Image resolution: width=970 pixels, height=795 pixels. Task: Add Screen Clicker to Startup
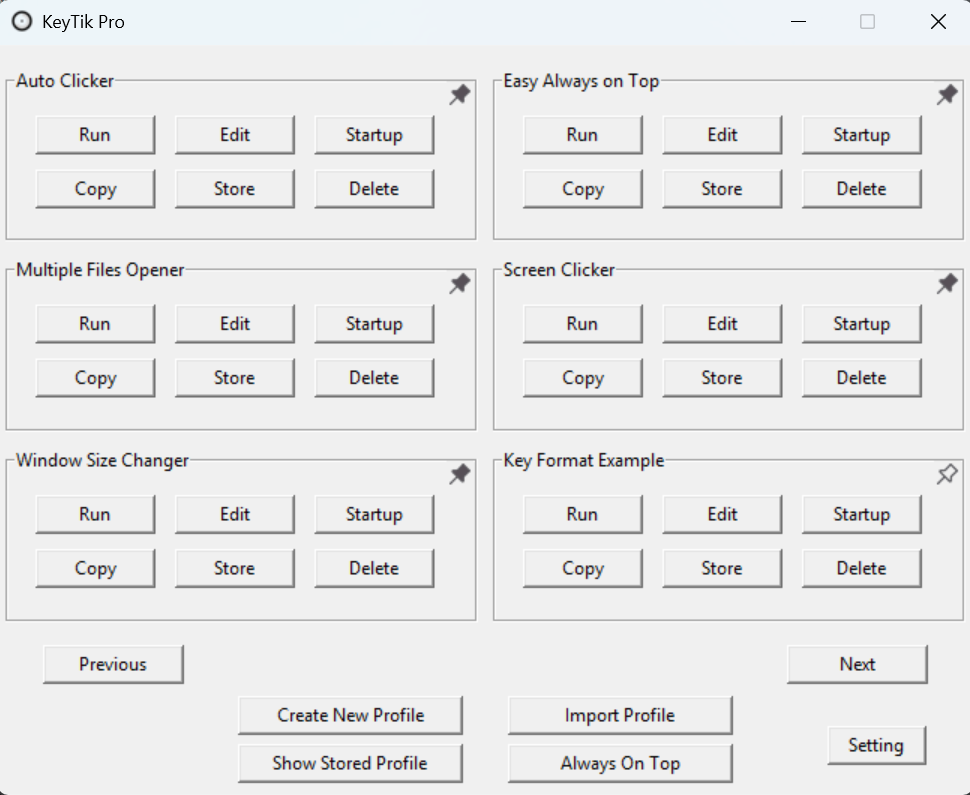(x=862, y=324)
